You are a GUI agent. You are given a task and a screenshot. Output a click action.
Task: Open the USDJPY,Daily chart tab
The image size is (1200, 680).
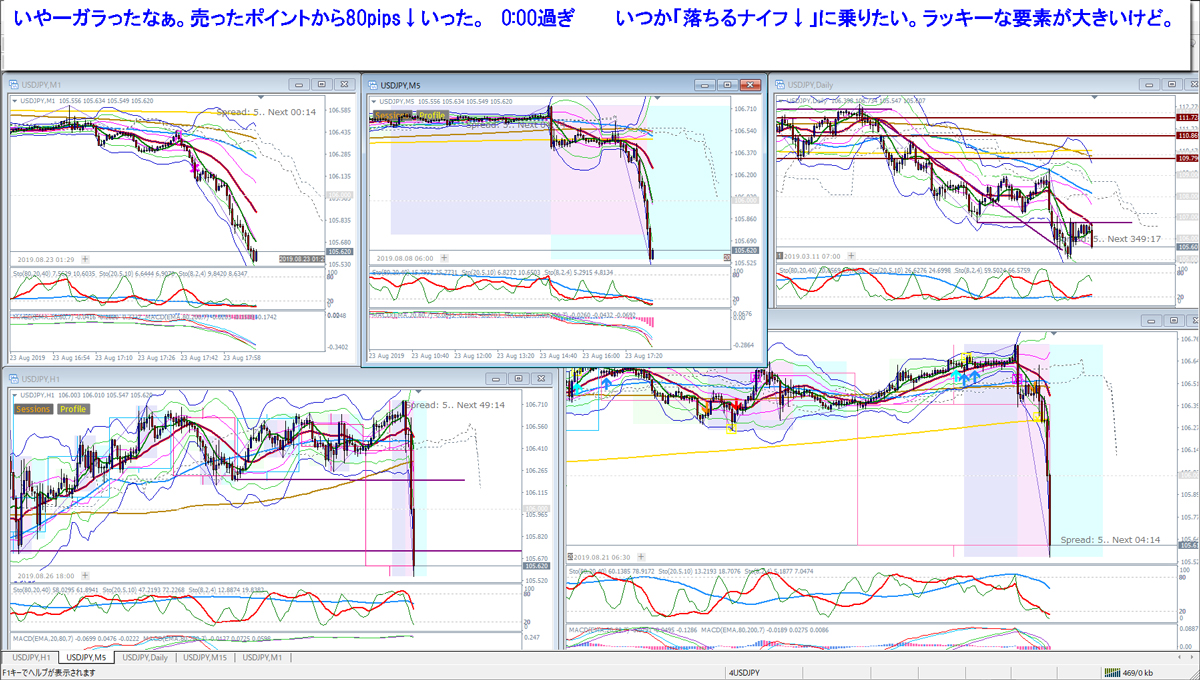click(146, 658)
